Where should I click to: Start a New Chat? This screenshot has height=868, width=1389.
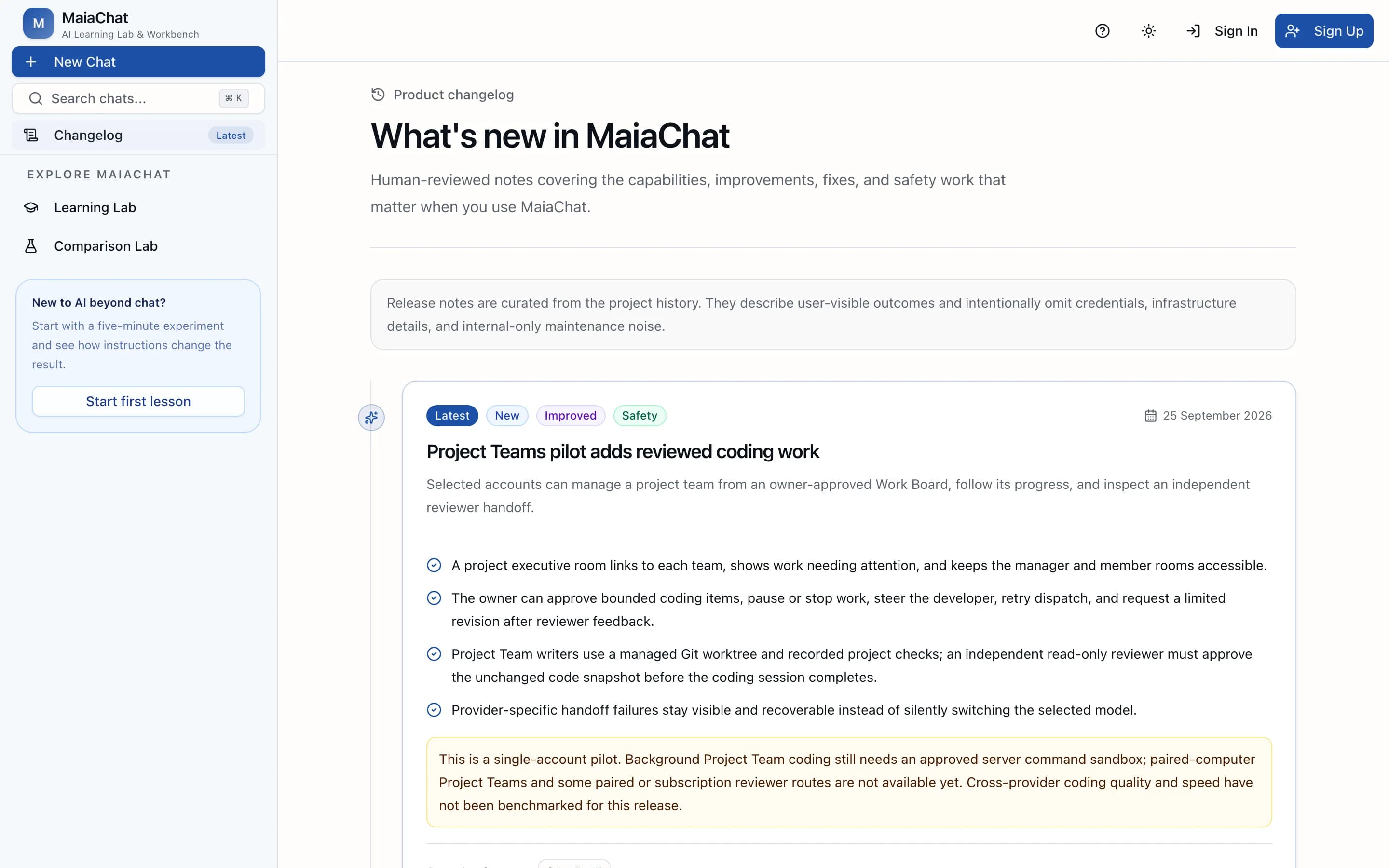point(138,62)
